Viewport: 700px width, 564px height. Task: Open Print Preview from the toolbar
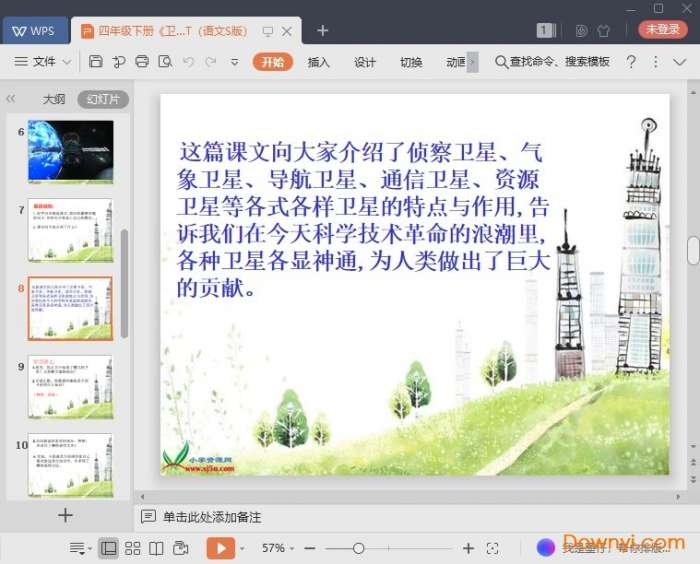[164, 62]
